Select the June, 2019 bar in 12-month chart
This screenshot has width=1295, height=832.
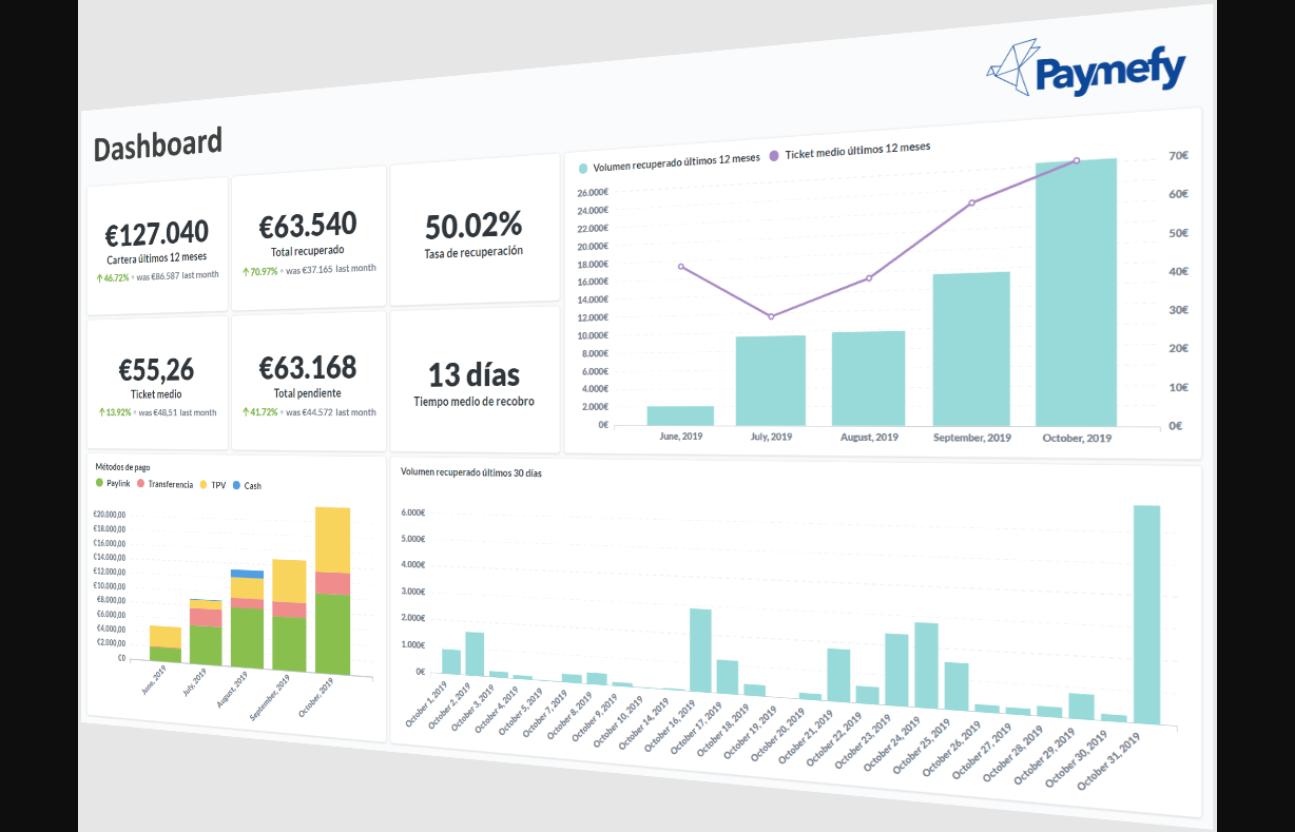(680, 415)
